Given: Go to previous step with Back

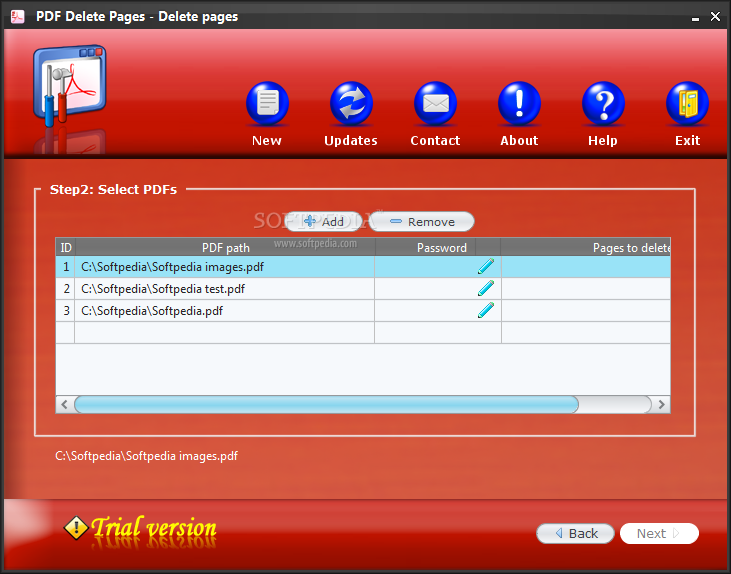Looking at the screenshot, I should pos(575,533).
